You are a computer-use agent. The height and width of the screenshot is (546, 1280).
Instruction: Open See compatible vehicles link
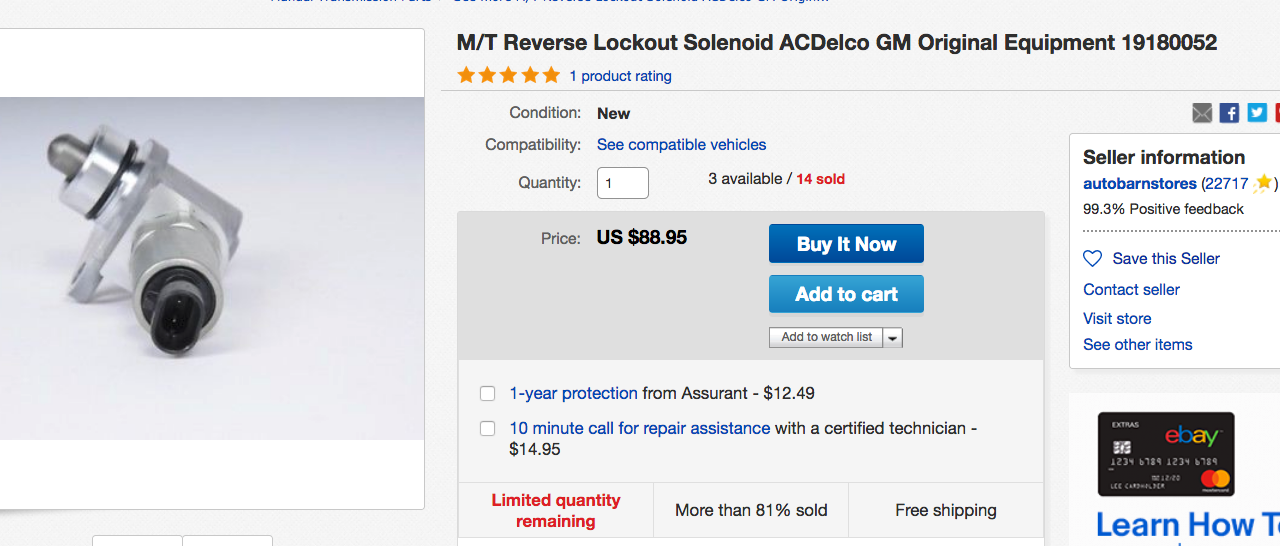click(x=681, y=145)
